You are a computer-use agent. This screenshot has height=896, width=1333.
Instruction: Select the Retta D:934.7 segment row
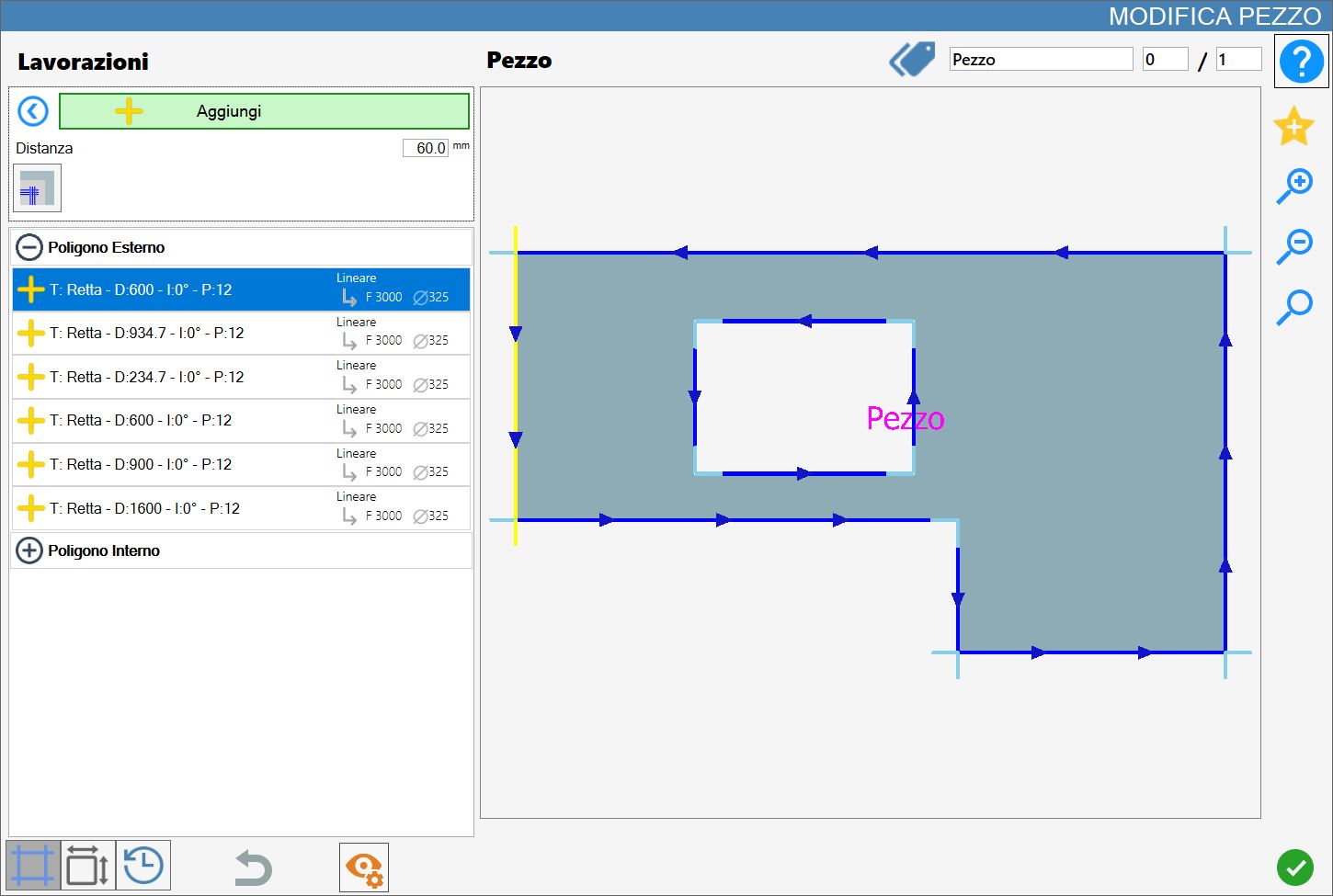(x=242, y=333)
